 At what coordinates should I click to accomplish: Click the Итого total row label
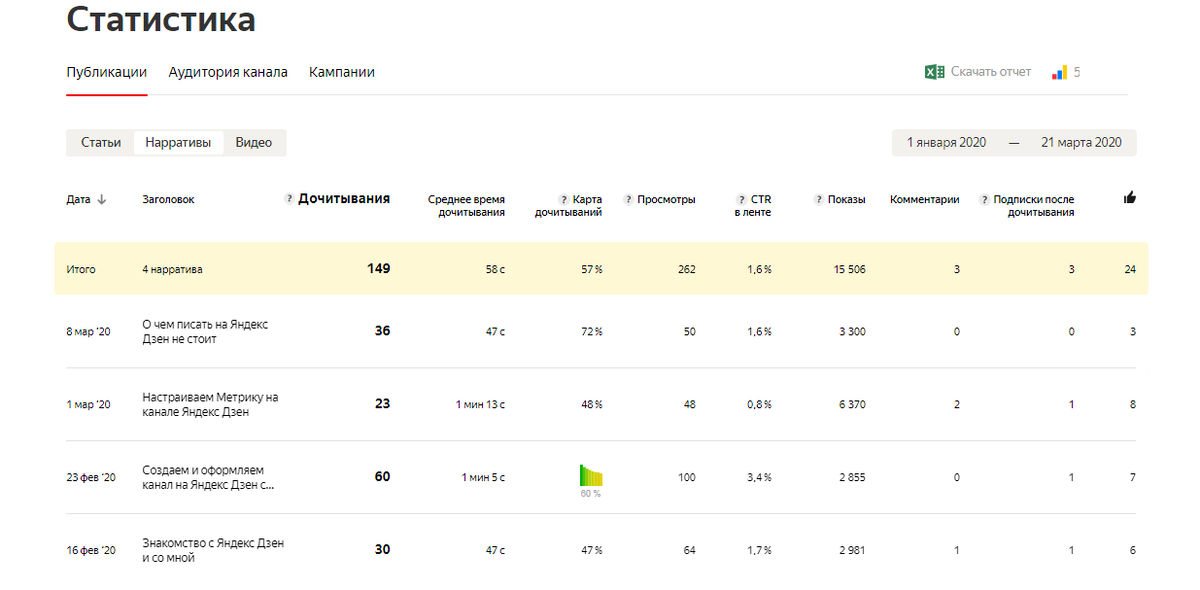pos(81,269)
